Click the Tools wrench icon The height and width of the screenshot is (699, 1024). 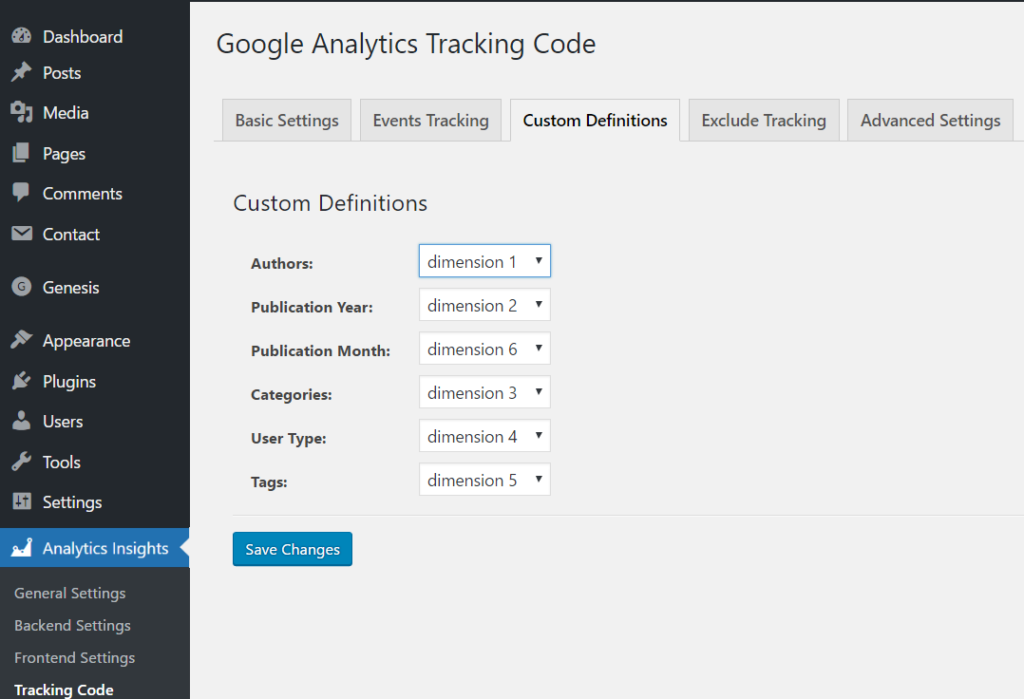click(22, 461)
